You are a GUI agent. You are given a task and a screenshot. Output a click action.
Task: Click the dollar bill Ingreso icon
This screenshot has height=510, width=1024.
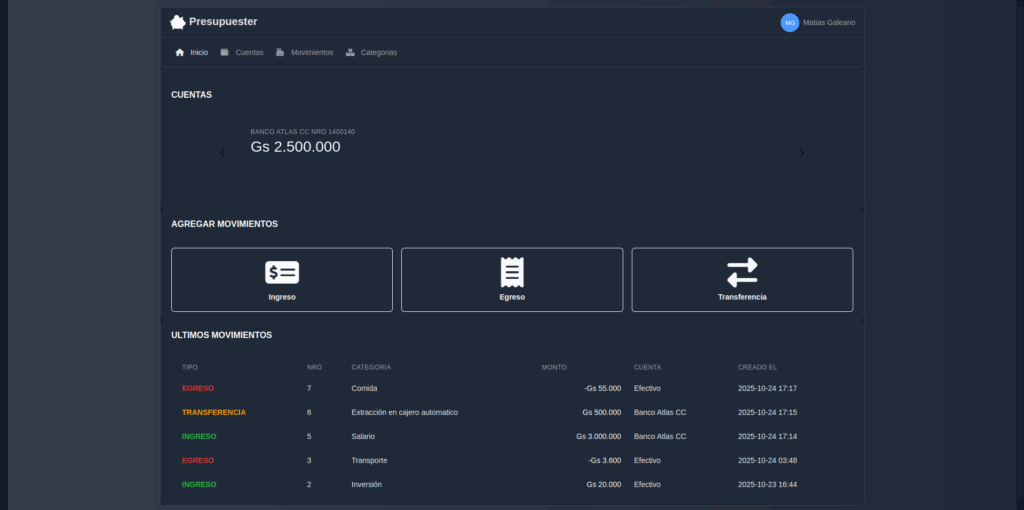click(282, 272)
